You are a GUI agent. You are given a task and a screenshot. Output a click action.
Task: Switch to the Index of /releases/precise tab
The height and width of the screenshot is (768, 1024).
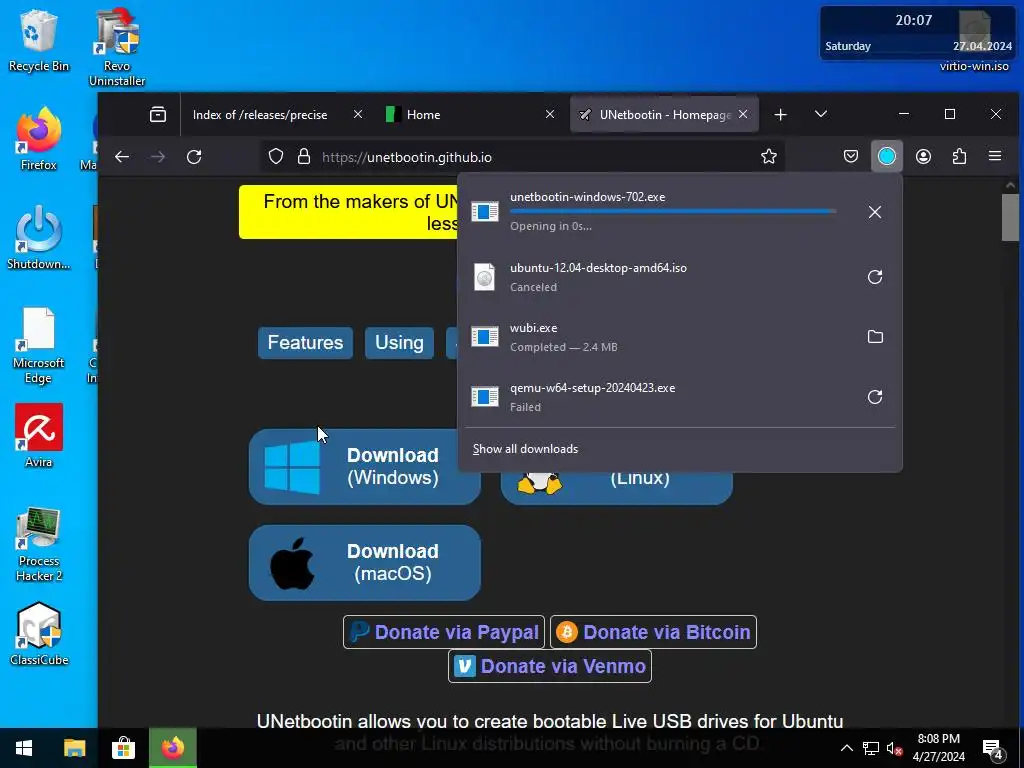coord(260,115)
